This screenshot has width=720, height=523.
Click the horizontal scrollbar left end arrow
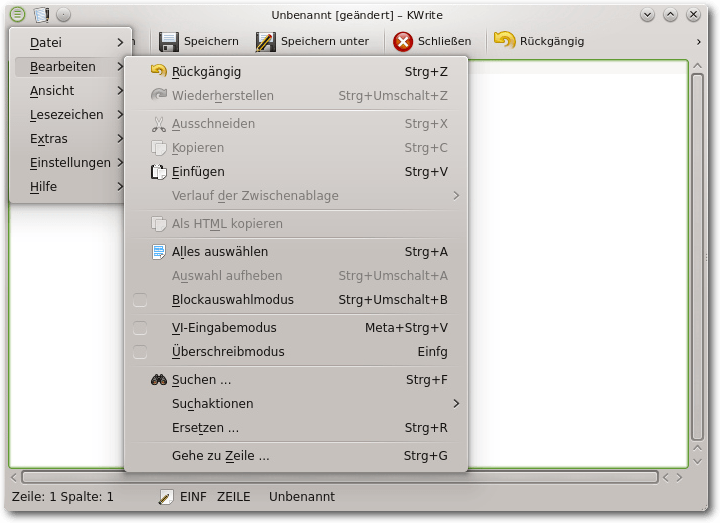pyautogui.click(x=14, y=478)
